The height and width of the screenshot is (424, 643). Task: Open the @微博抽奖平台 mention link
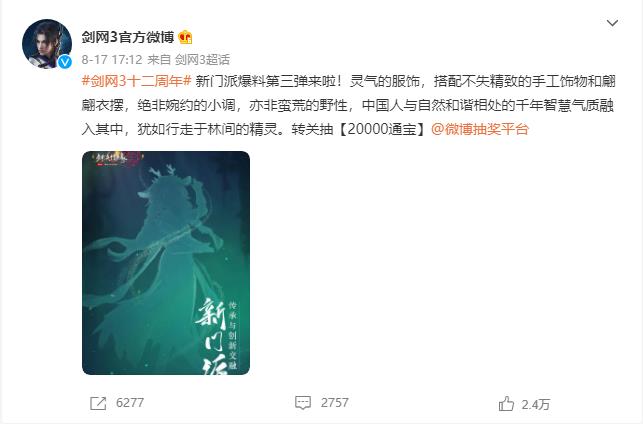tap(480, 129)
